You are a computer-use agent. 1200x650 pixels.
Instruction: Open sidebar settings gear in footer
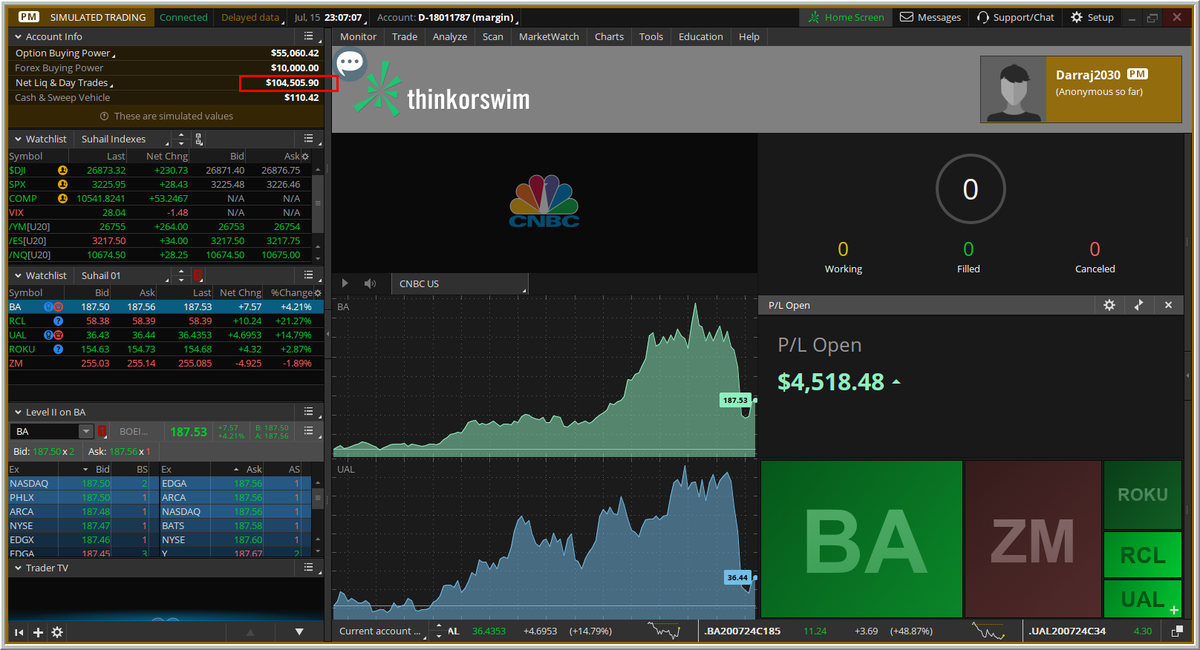(x=57, y=632)
